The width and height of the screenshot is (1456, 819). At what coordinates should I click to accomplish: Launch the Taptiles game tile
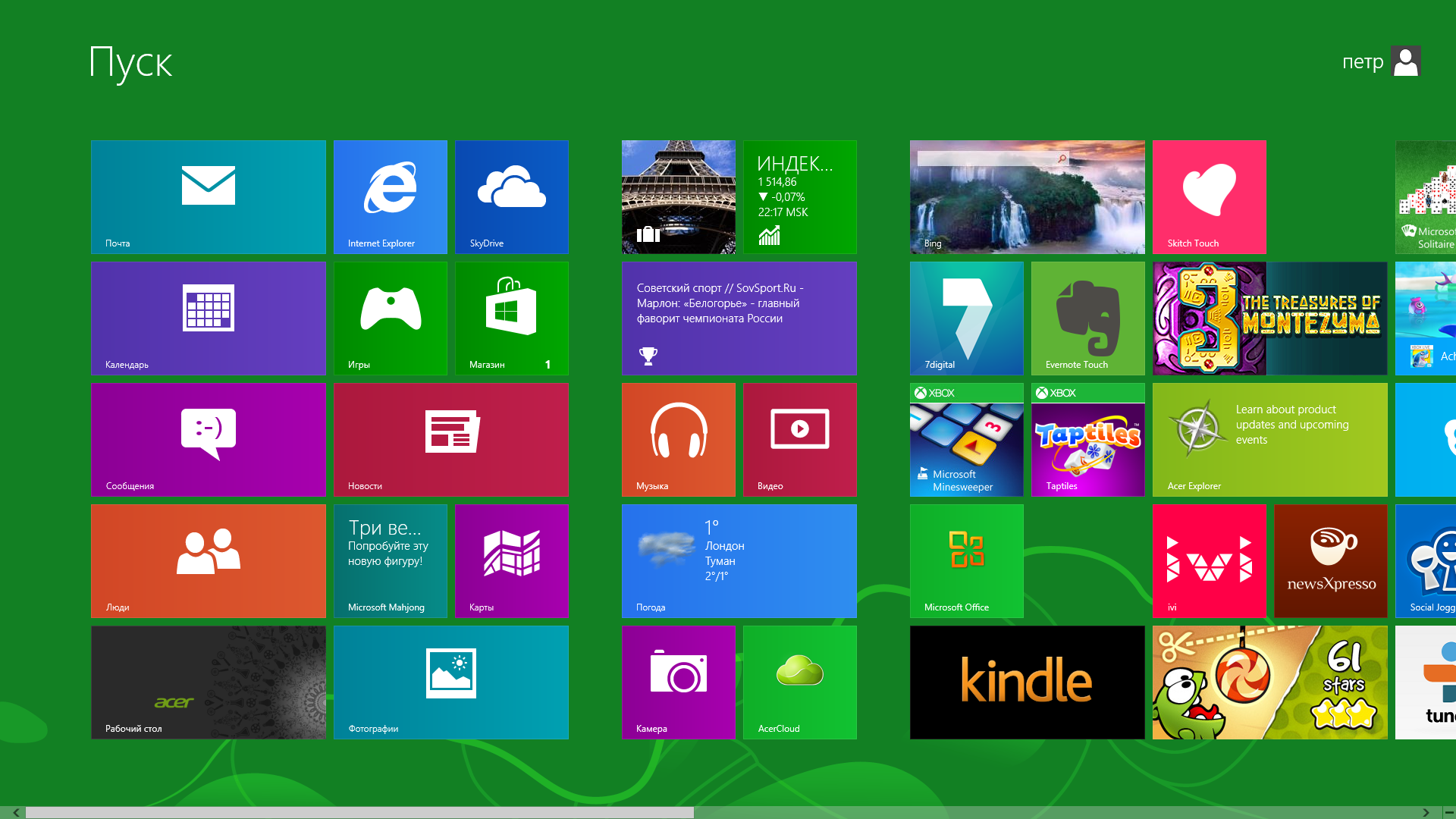pos(1088,440)
